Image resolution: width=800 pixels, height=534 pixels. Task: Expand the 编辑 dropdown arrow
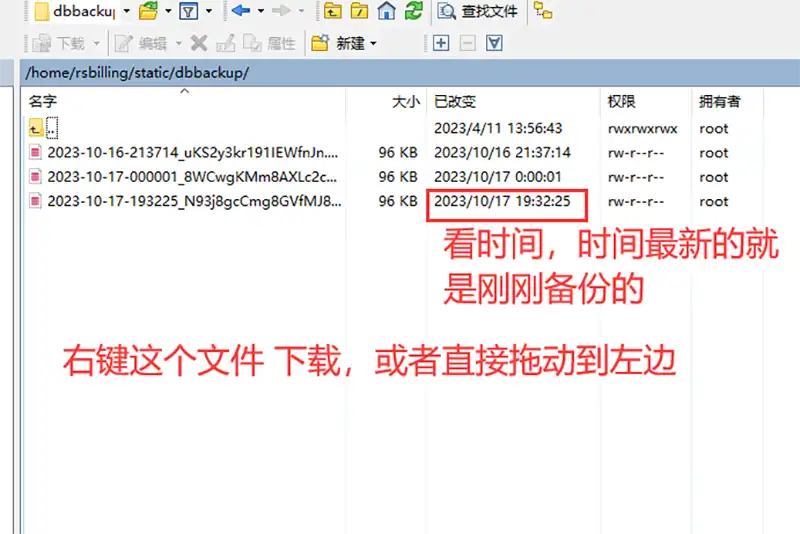[x=179, y=43]
